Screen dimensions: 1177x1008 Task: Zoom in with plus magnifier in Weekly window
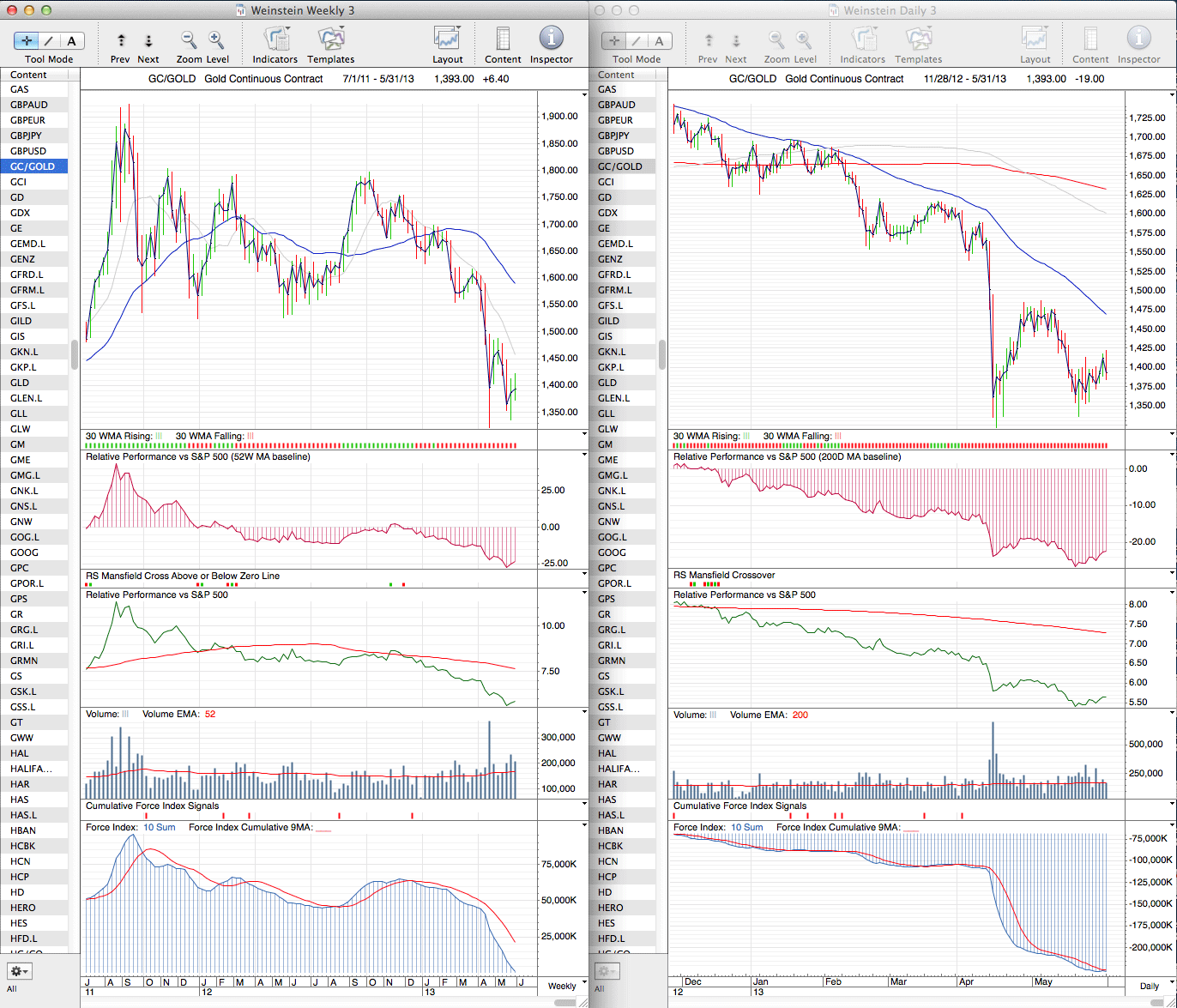click(x=216, y=40)
